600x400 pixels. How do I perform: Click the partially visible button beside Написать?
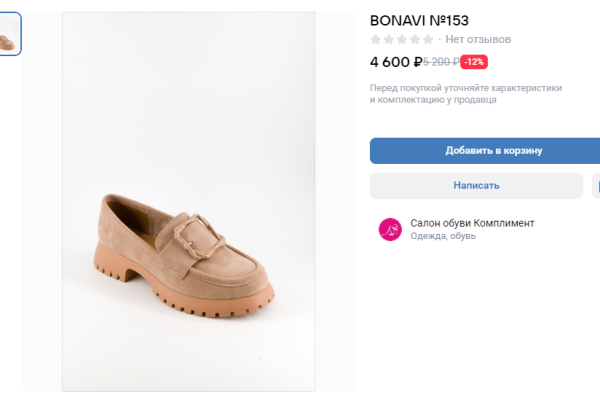(596, 185)
